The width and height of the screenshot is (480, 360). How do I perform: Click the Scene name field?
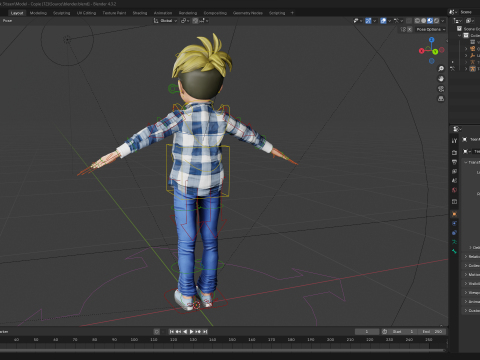click(x=470, y=12)
